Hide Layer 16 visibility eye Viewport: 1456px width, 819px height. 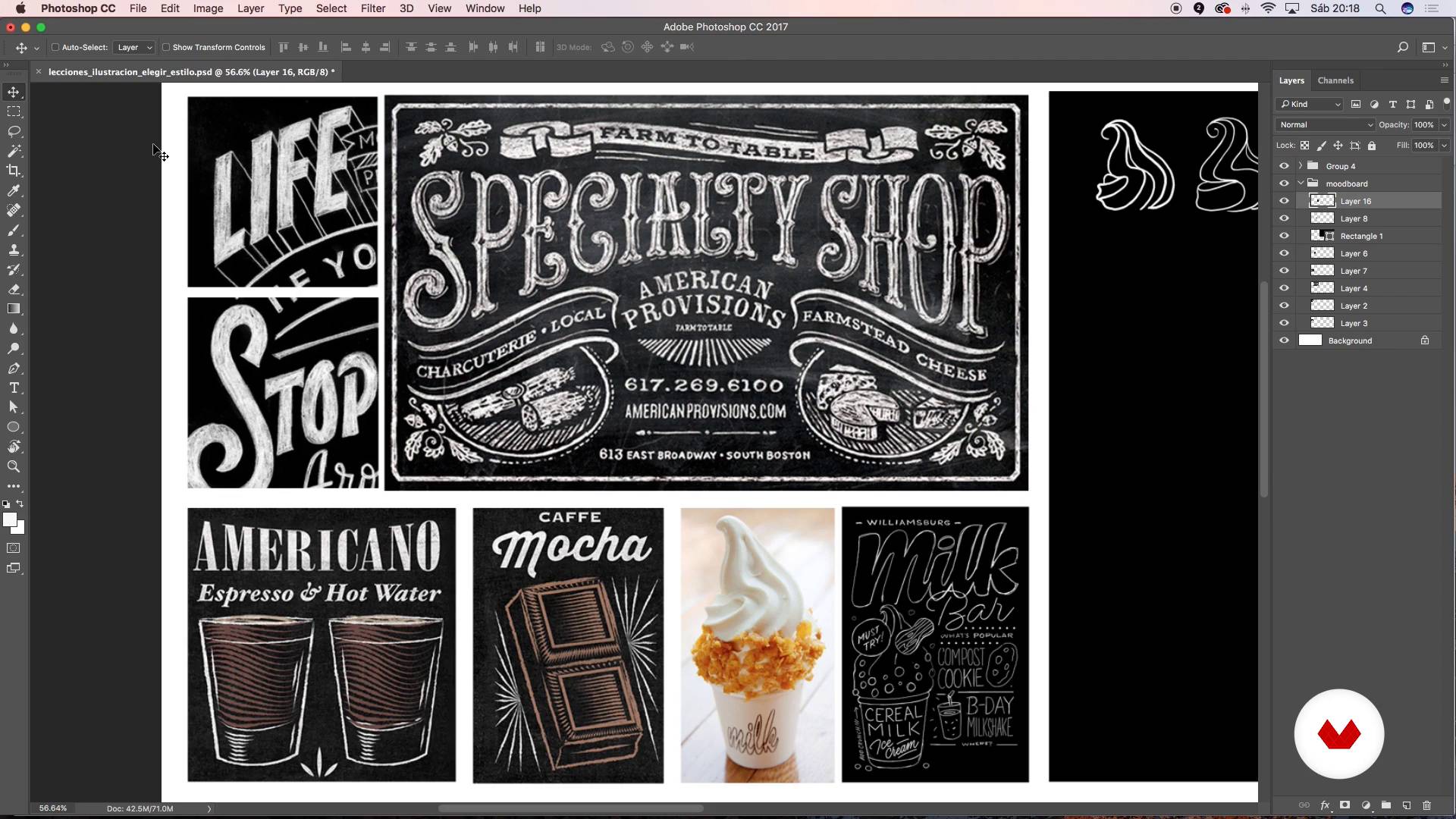1284,201
